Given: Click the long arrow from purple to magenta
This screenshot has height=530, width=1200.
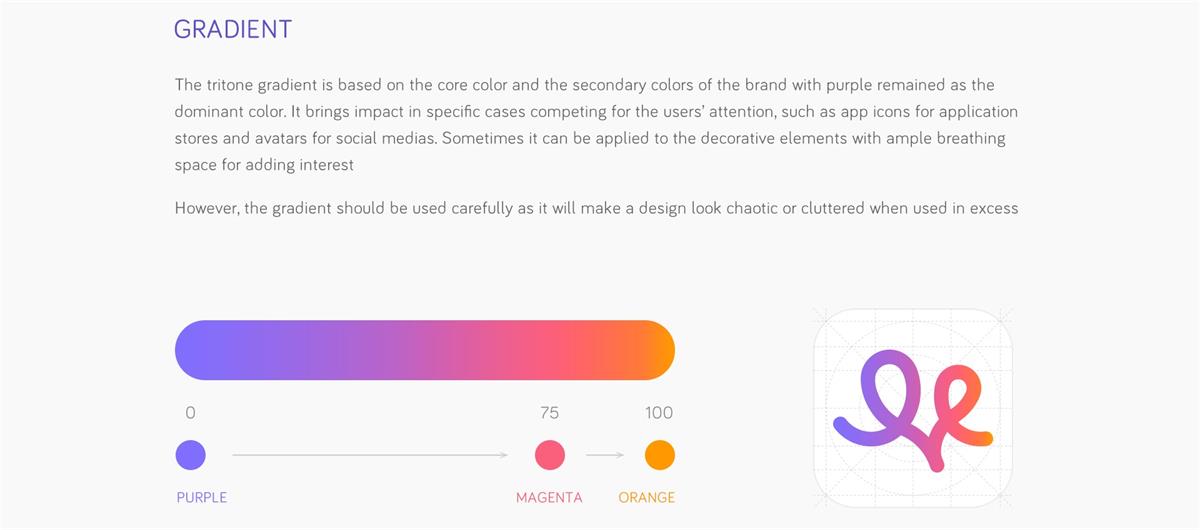Looking at the screenshot, I should (370, 455).
